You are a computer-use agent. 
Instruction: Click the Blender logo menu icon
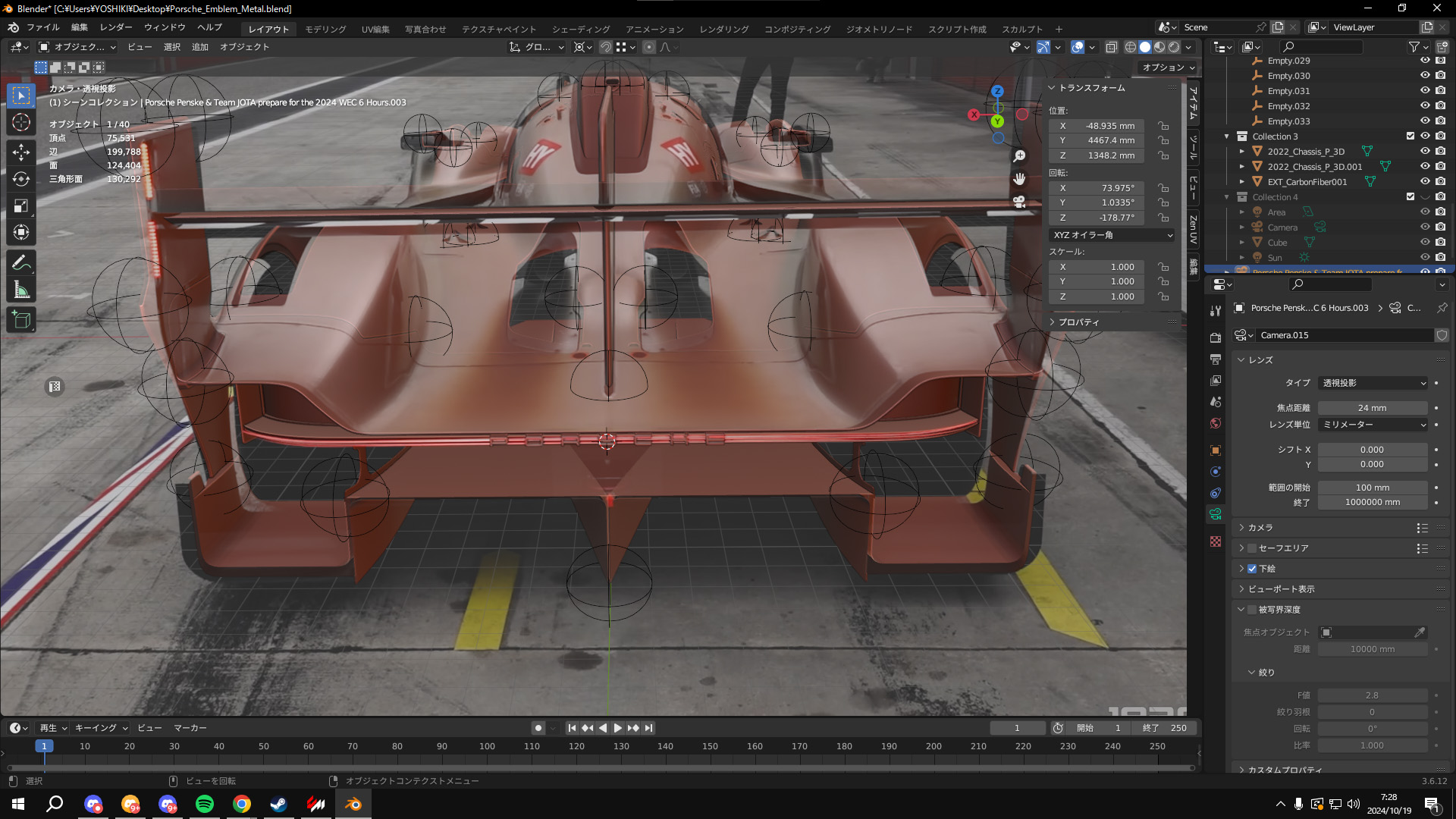point(13,28)
